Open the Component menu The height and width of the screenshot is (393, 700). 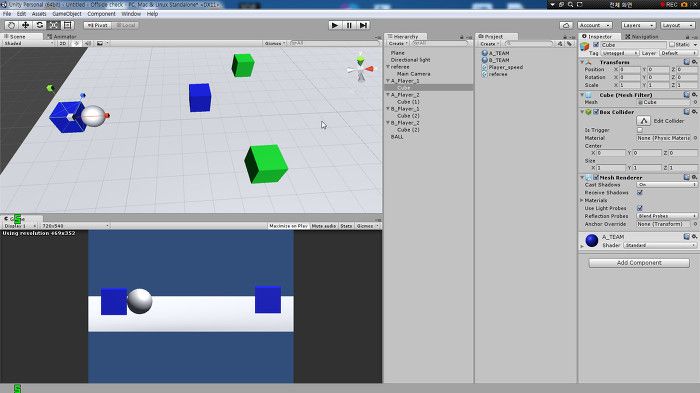101,14
